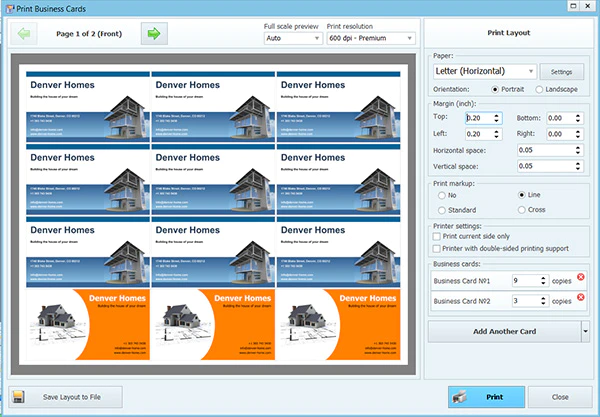Adjust Left margin stepper arrows
Screen dimensions: 600x417
click(x=496, y=134)
